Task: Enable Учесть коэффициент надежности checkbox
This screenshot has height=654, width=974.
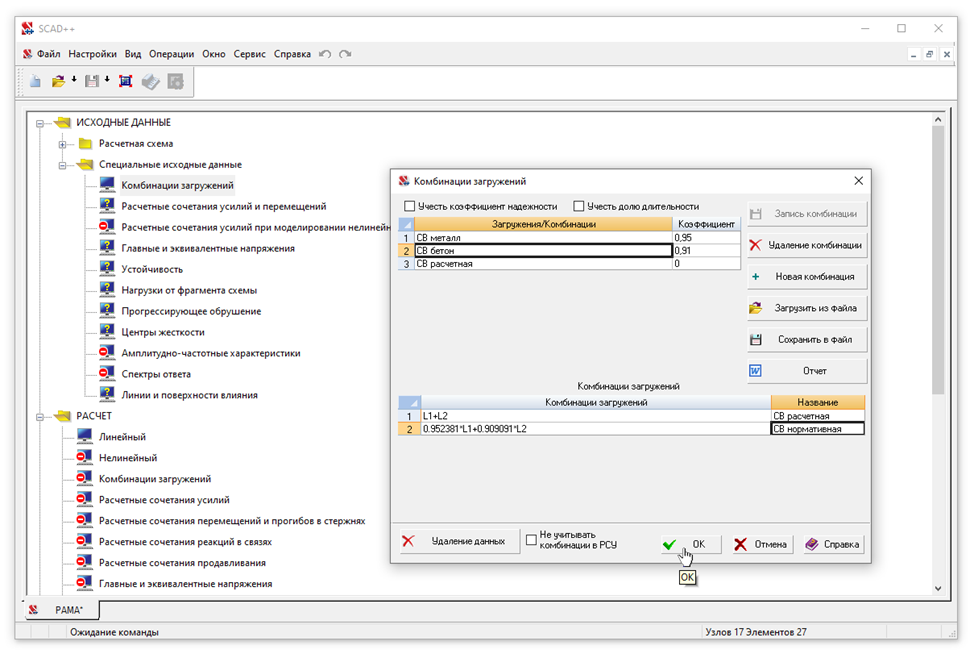Action: [409, 206]
